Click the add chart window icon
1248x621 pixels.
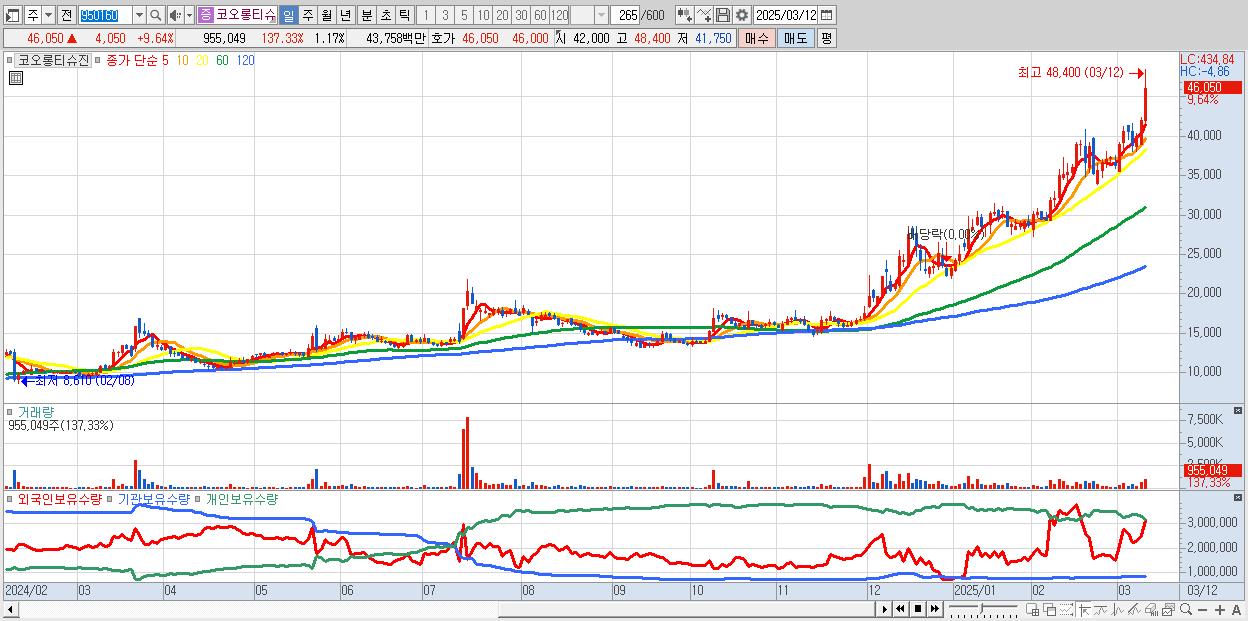(1032, 609)
